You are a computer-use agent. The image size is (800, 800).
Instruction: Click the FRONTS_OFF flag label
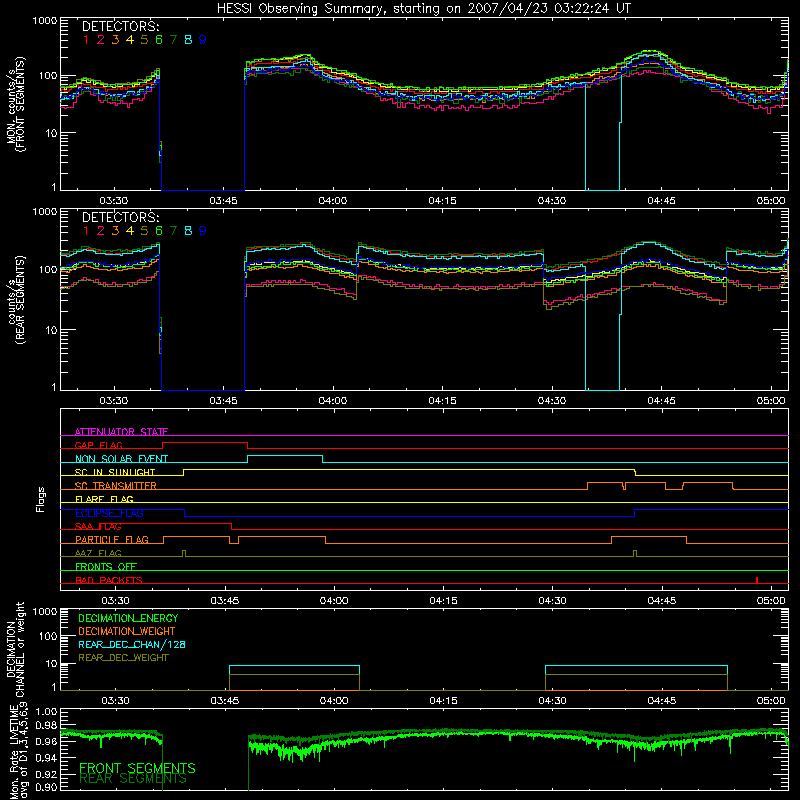click(106, 566)
